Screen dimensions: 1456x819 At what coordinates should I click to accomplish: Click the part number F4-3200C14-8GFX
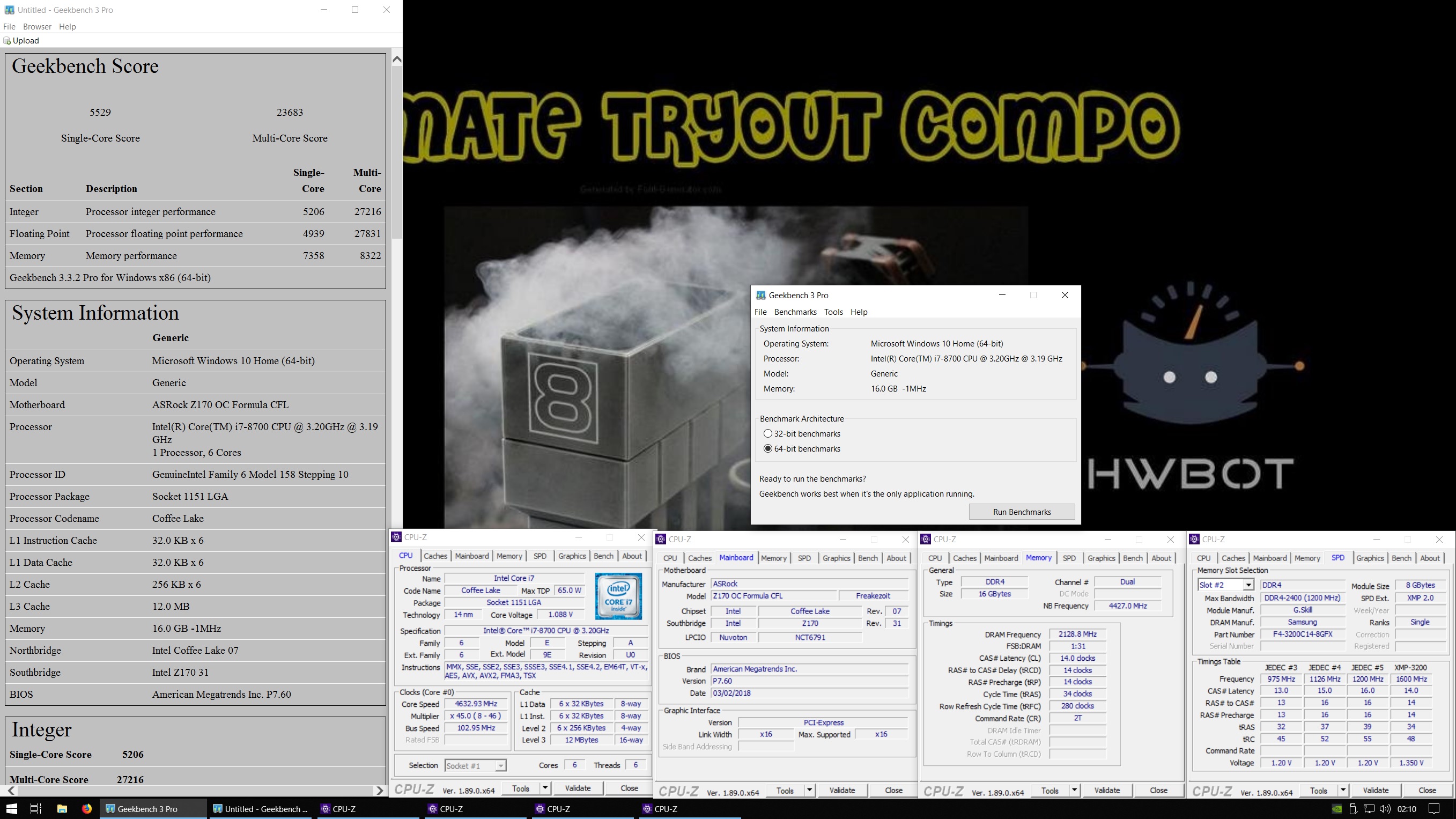tap(1302, 634)
